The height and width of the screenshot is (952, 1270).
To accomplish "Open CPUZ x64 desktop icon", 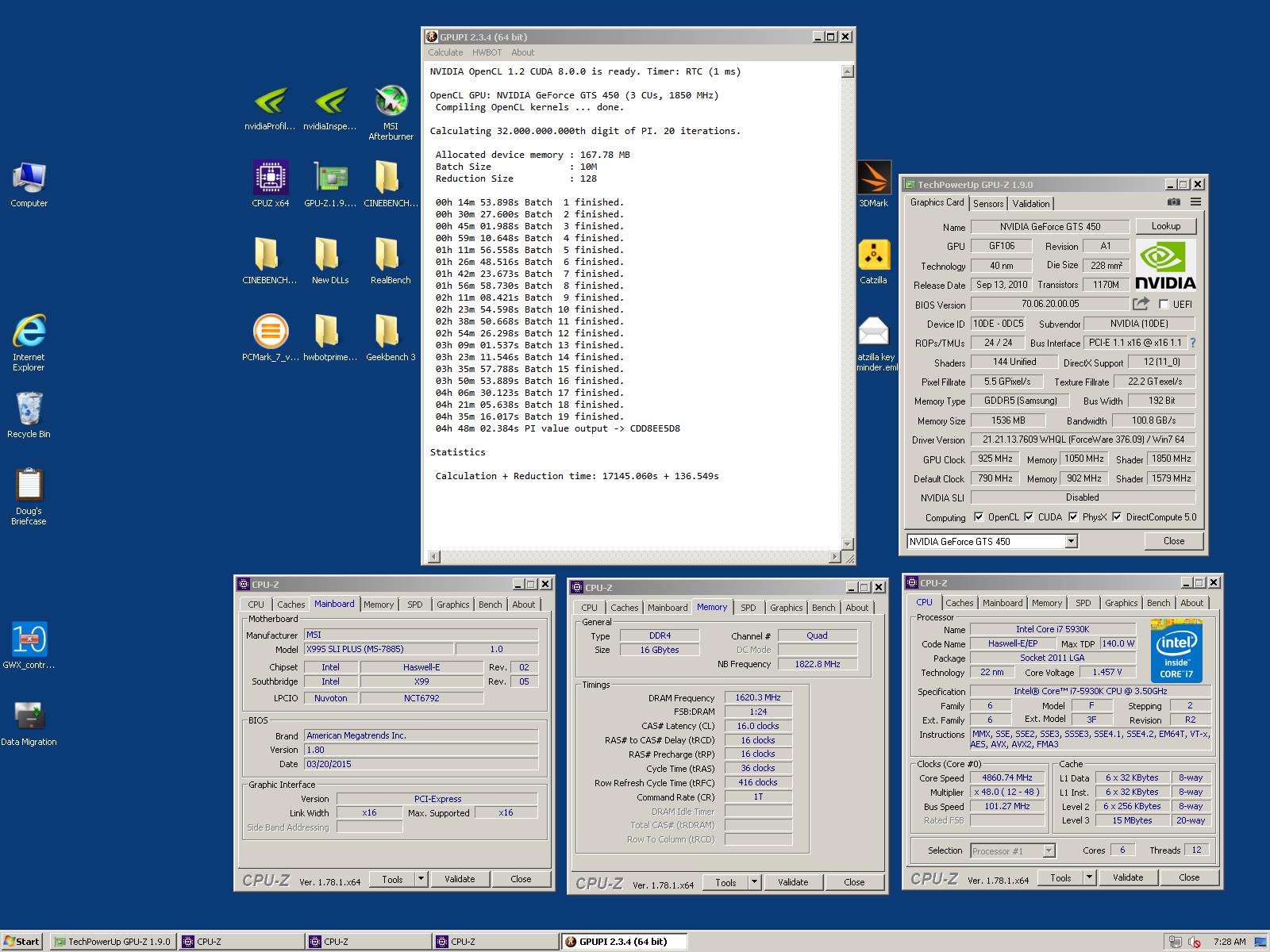I will coord(270,184).
